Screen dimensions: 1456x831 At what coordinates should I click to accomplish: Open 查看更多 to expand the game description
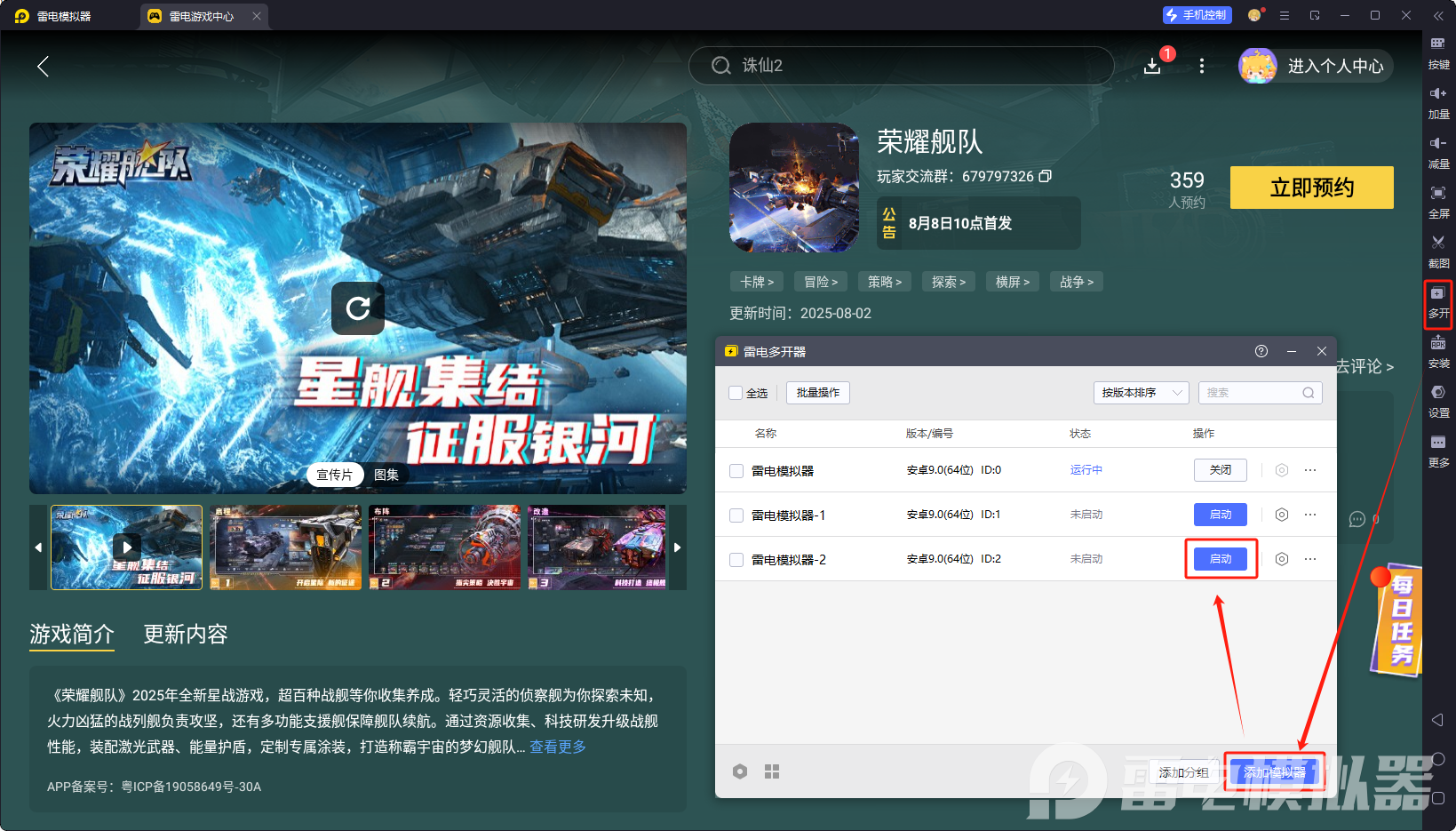[x=558, y=747]
